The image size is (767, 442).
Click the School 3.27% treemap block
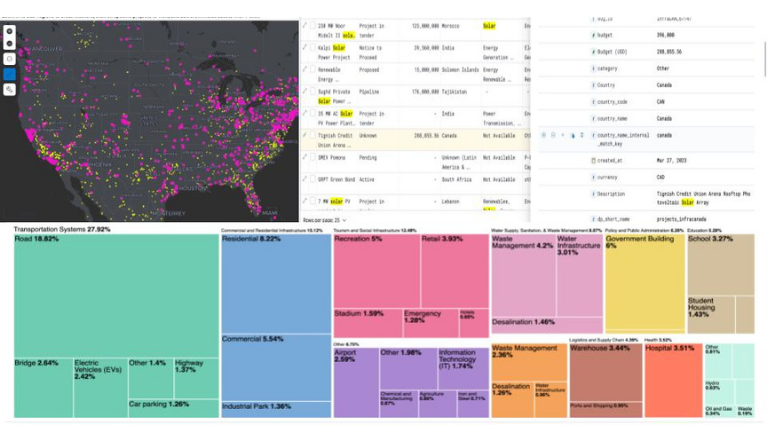tap(721, 265)
